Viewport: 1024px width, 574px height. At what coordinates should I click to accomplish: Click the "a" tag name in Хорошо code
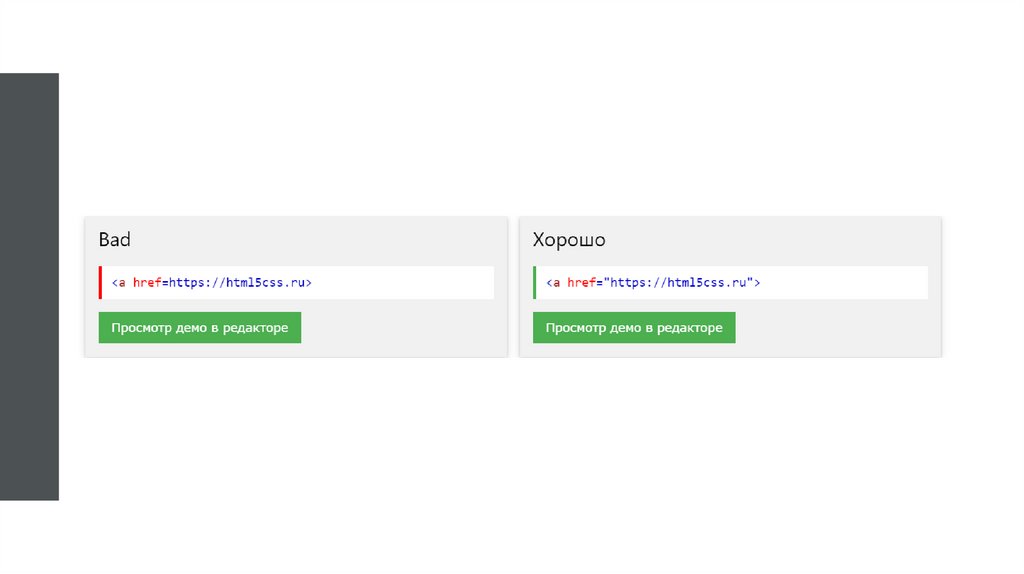(x=556, y=283)
